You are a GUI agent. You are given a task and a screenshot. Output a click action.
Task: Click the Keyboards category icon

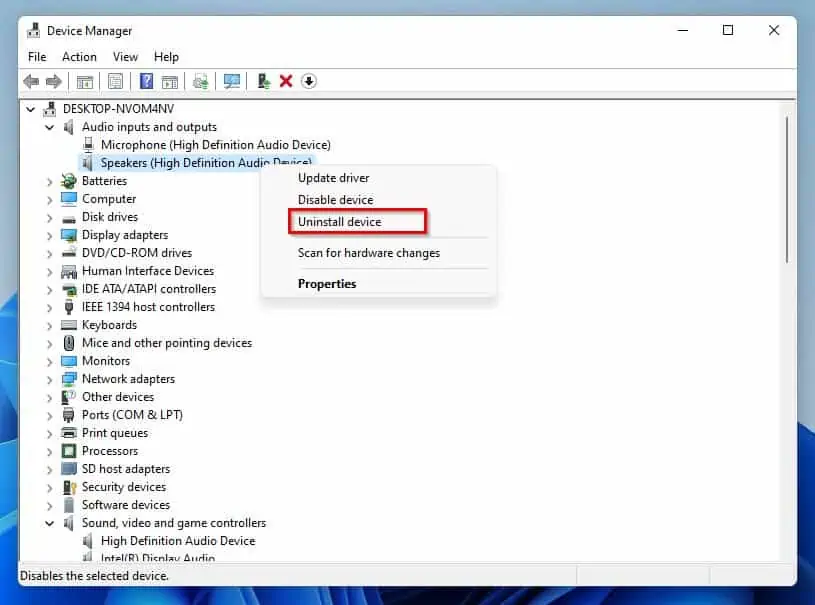point(69,325)
